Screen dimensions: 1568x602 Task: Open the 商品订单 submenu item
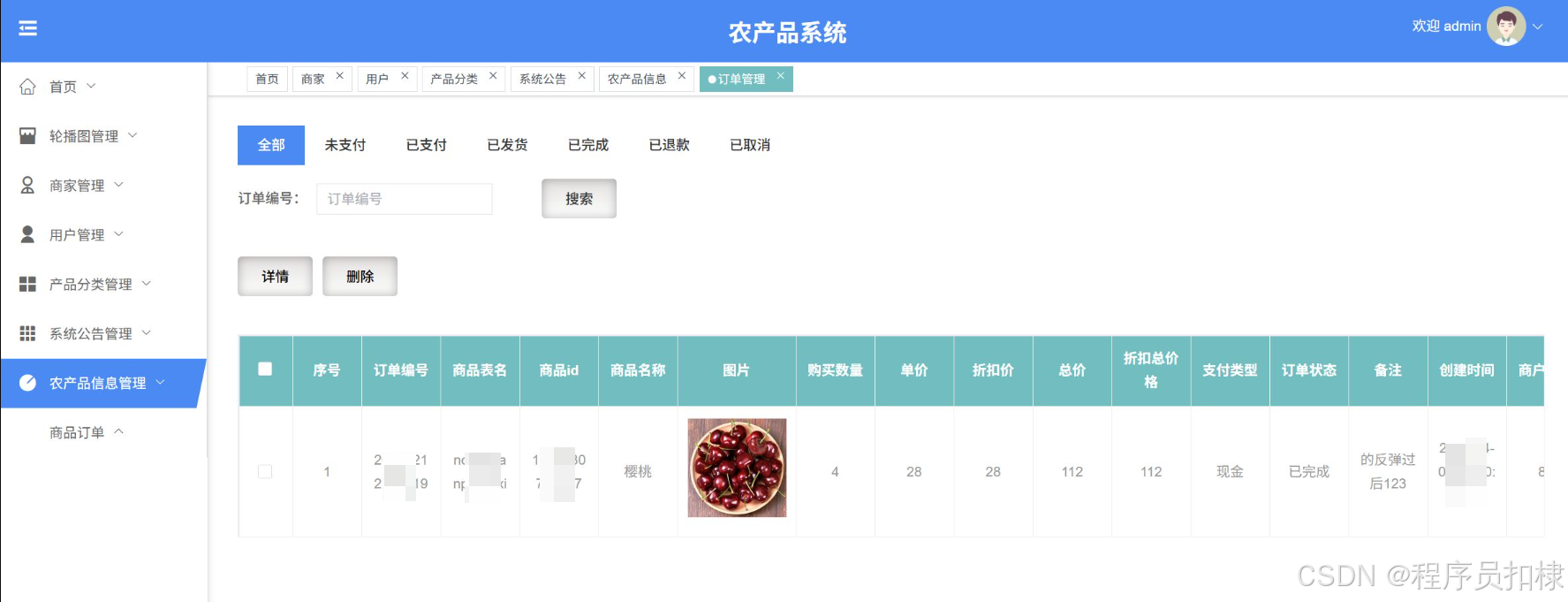point(77,432)
